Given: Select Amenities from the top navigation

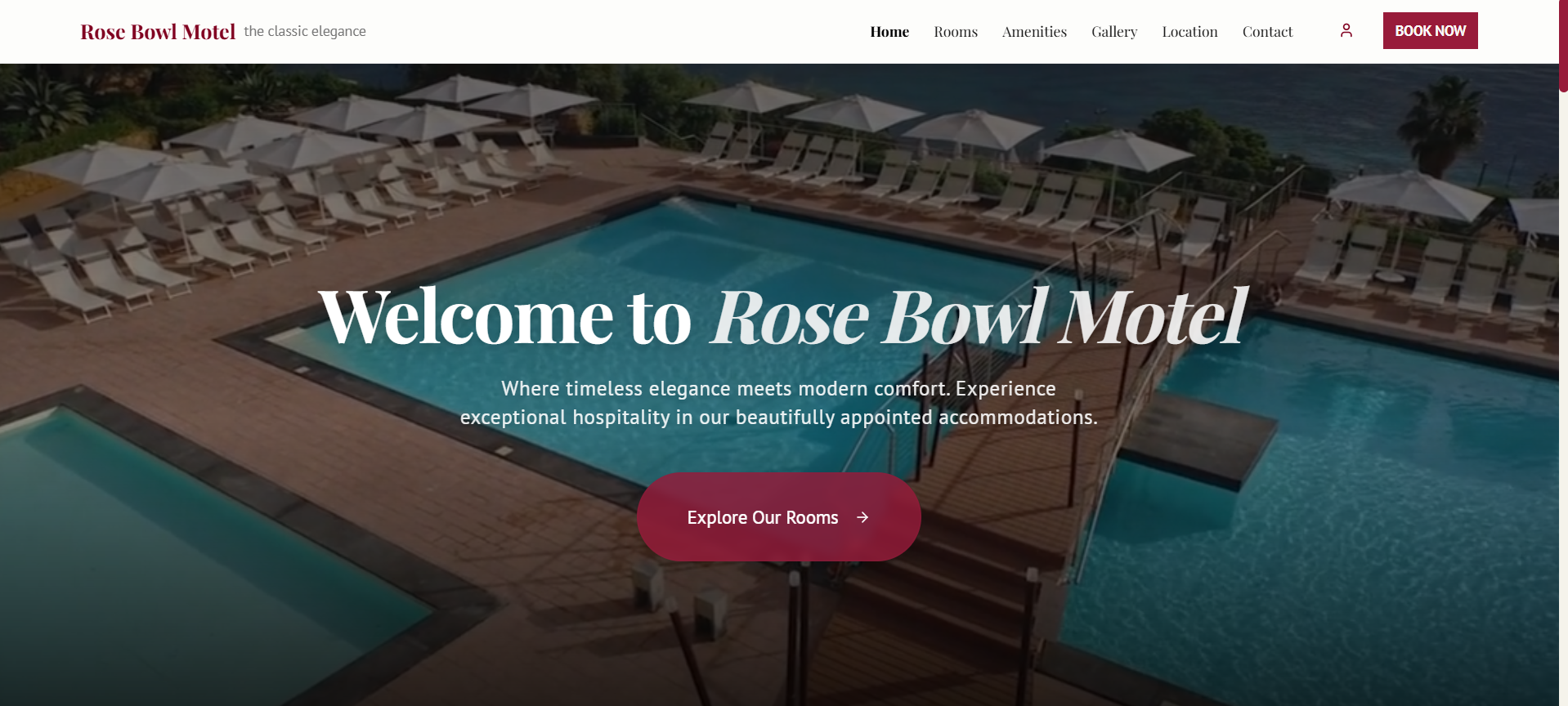Looking at the screenshot, I should (x=1034, y=32).
